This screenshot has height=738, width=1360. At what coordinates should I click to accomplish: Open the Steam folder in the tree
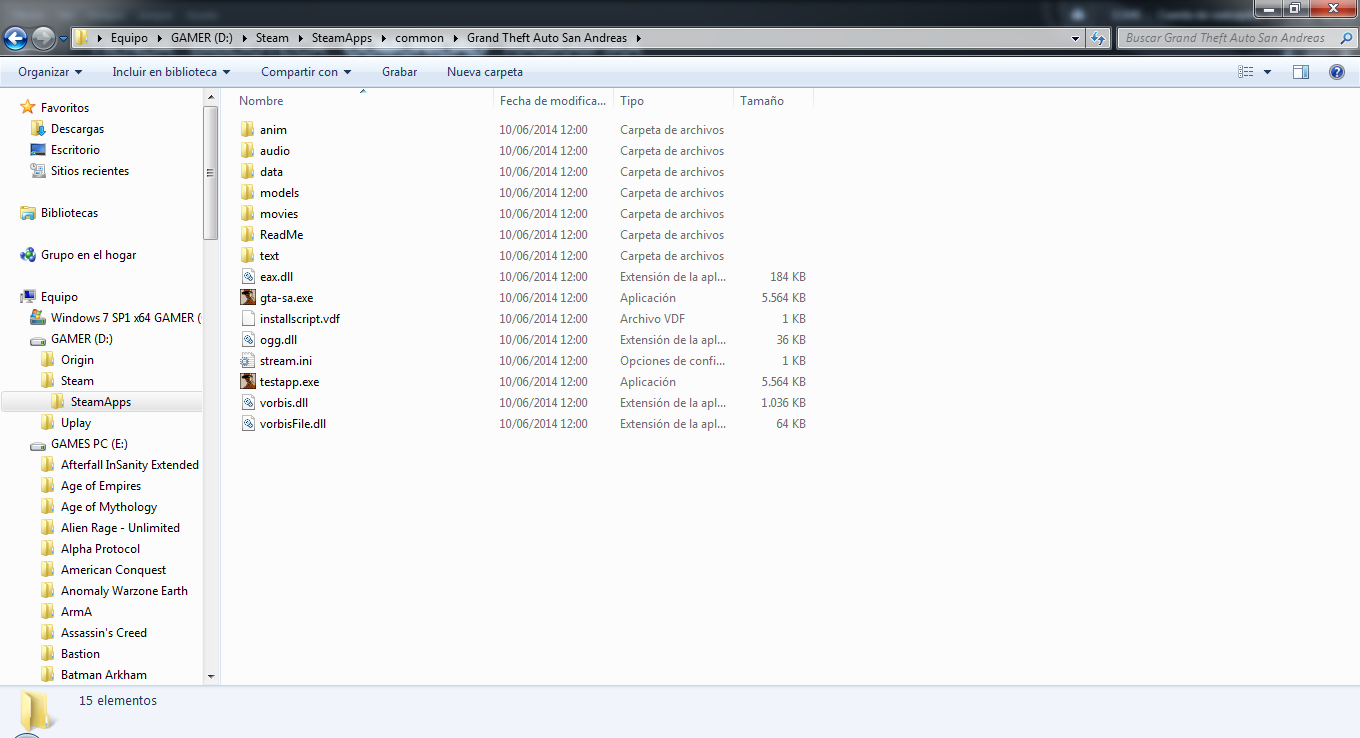pyautogui.click(x=77, y=381)
